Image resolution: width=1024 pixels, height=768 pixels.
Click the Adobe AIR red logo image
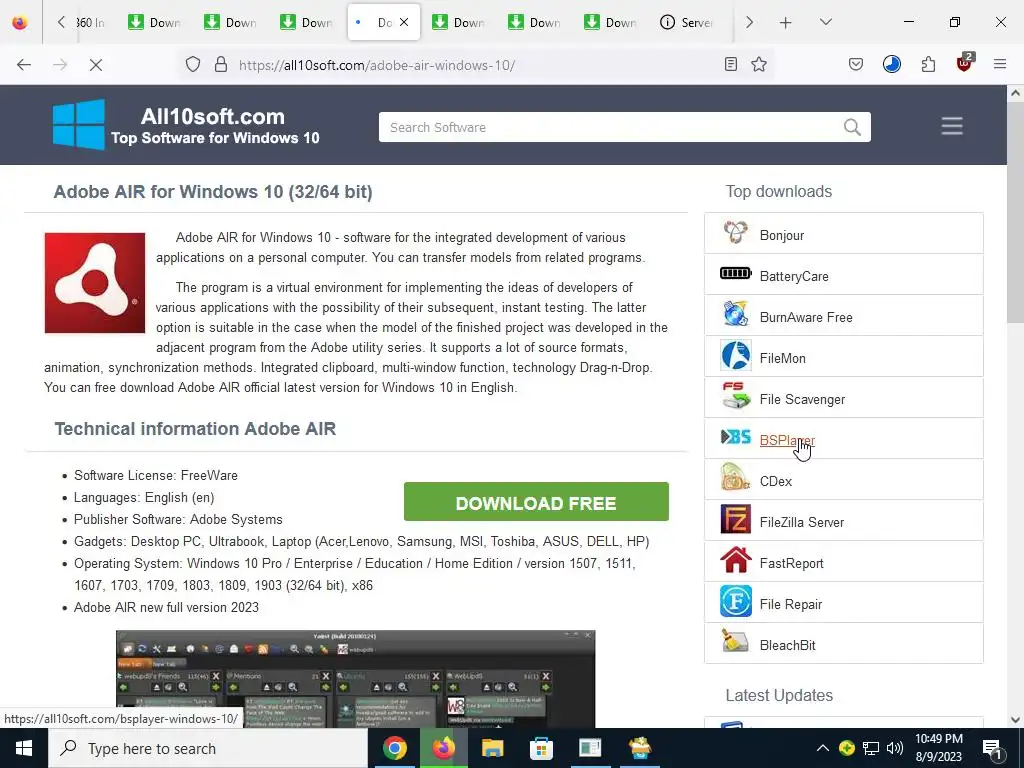(95, 283)
